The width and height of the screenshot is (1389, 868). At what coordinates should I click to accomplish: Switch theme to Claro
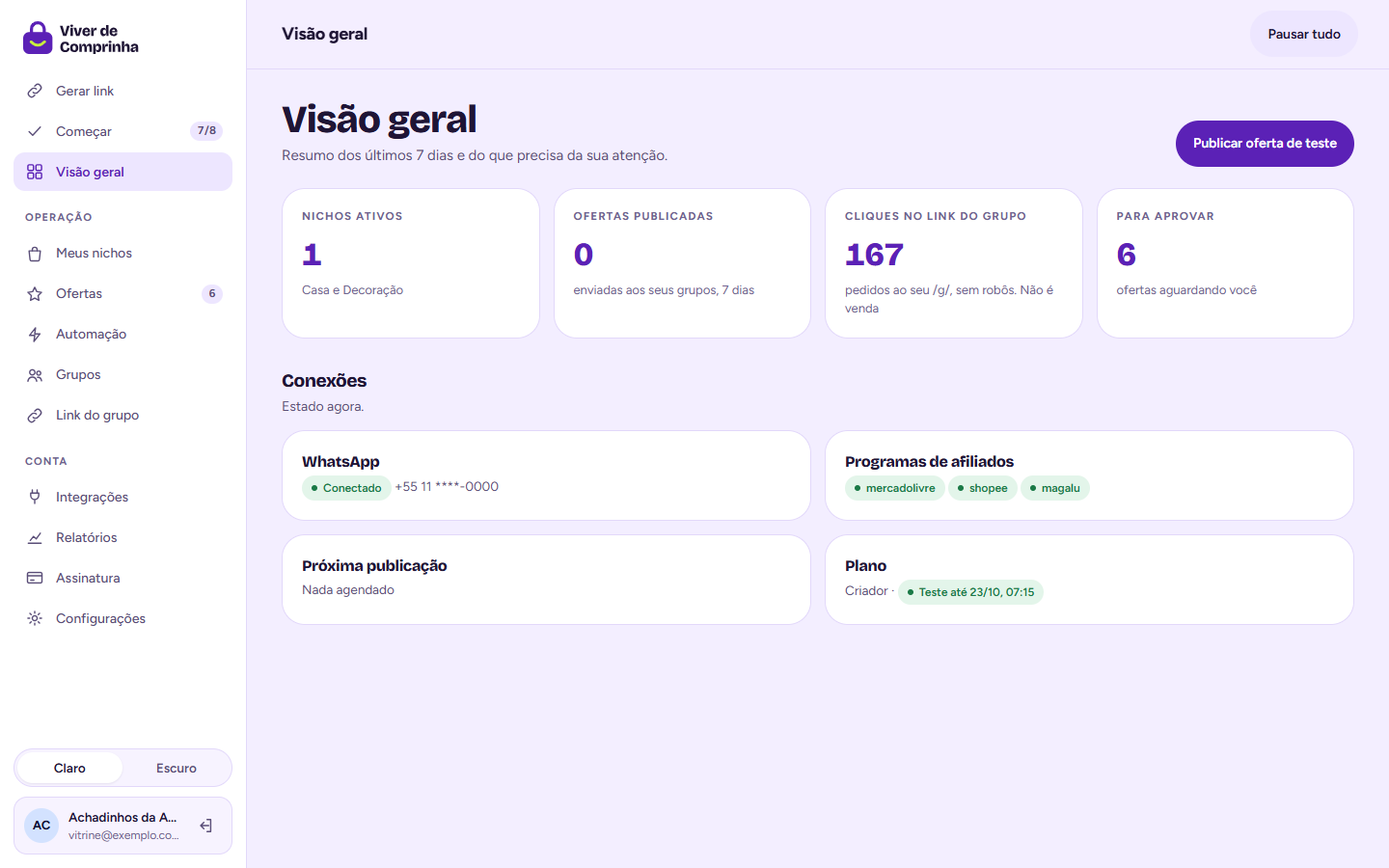point(69,768)
